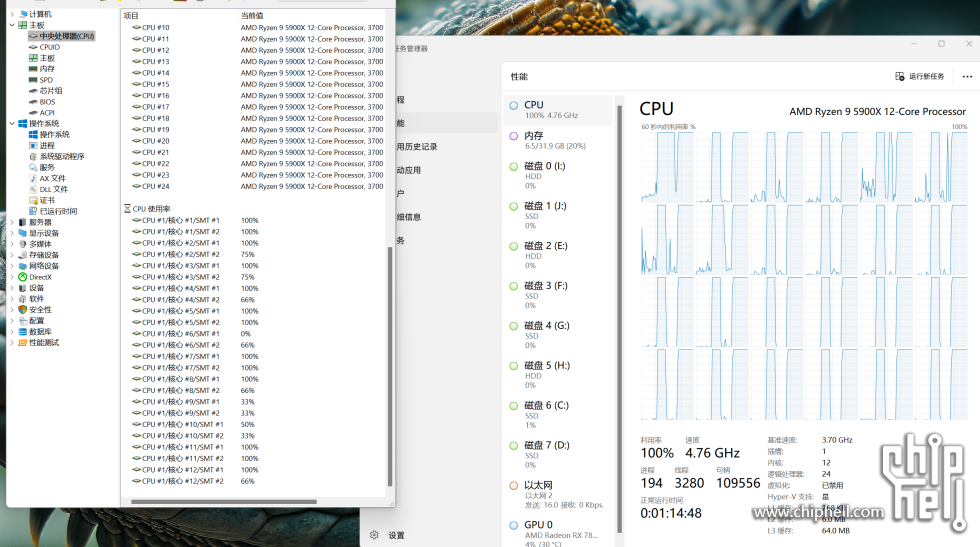Select the CPU #10 row in AIDA64
This screenshot has width=980, height=547.
(x=253, y=28)
